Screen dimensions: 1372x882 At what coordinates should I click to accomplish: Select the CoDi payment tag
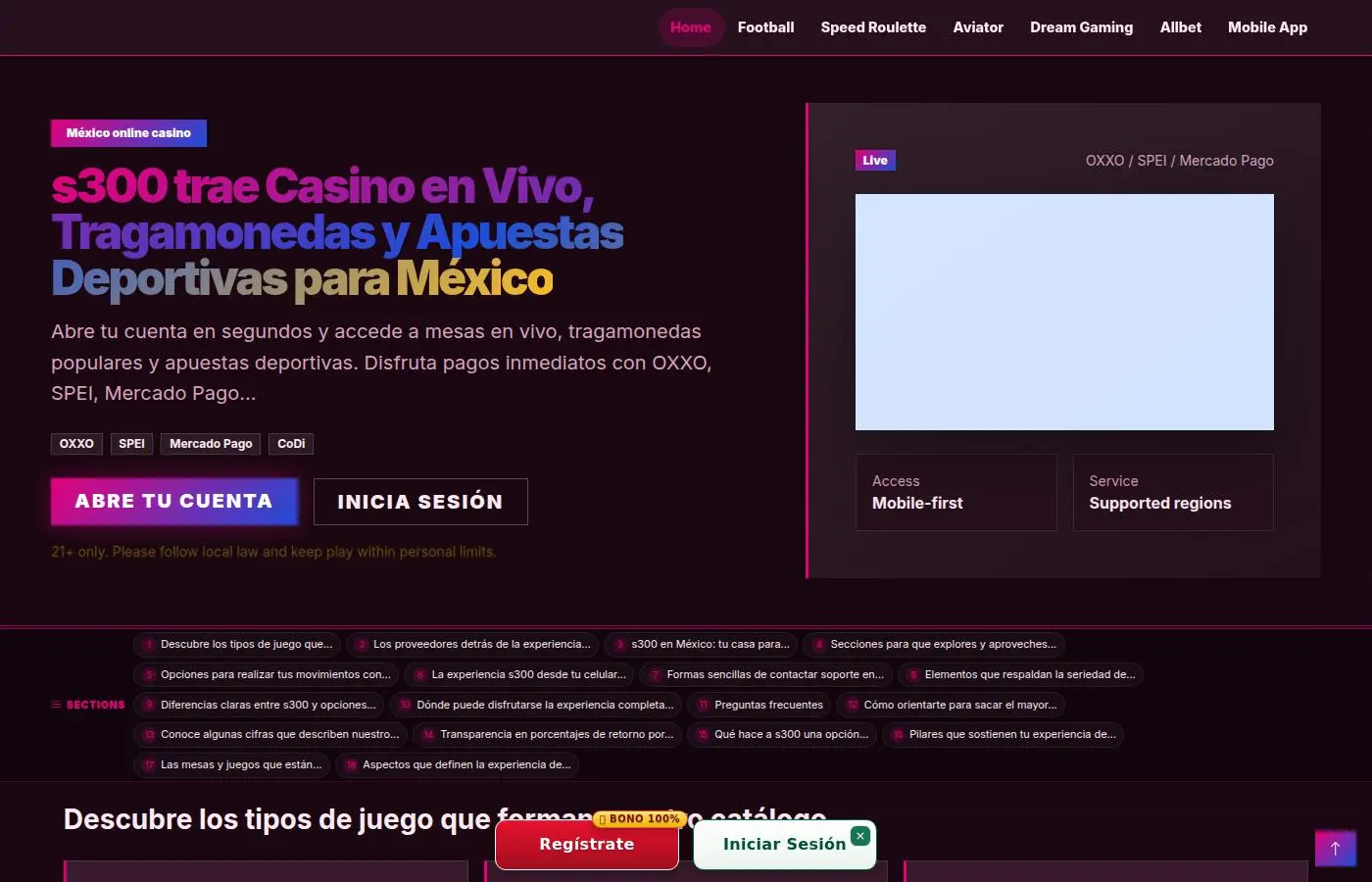[291, 444]
